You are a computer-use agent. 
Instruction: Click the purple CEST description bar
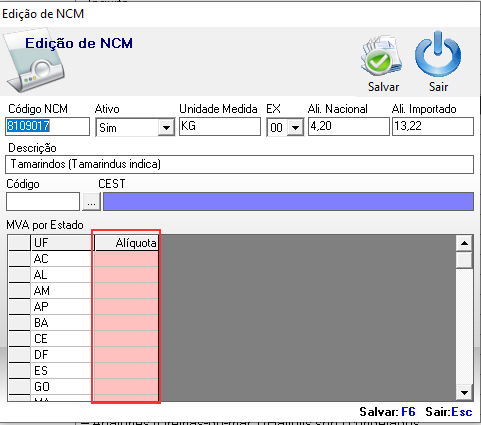[x=288, y=202]
